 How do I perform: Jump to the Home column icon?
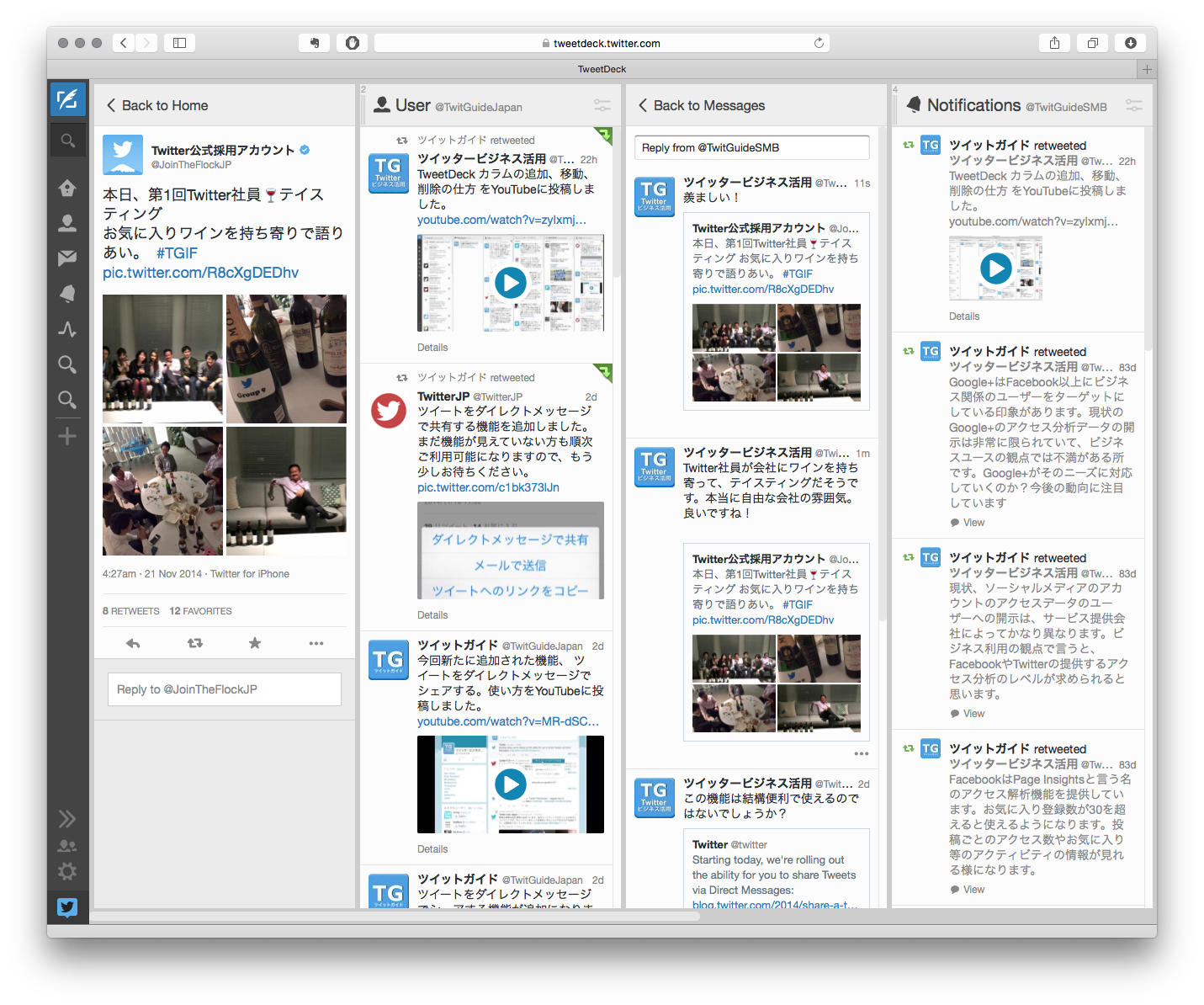click(x=67, y=188)
